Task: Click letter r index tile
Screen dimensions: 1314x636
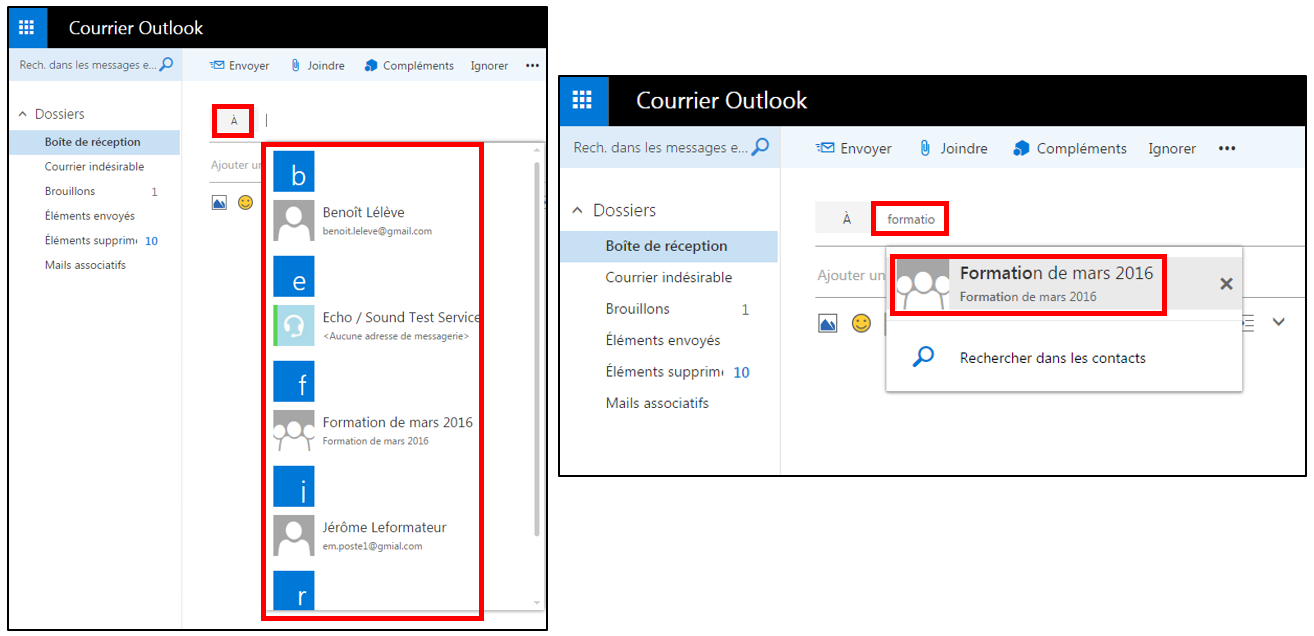Action: coord(294,590)
